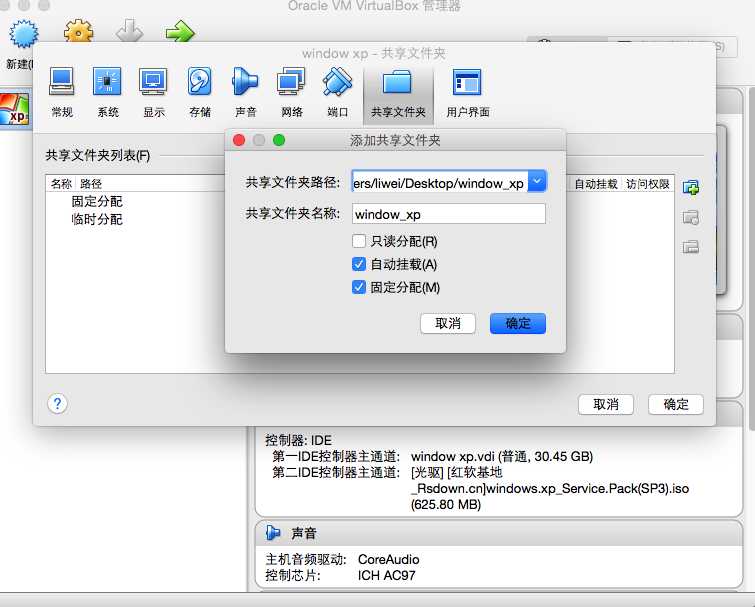Click the 访问权限 column header

tap(648, 184)
